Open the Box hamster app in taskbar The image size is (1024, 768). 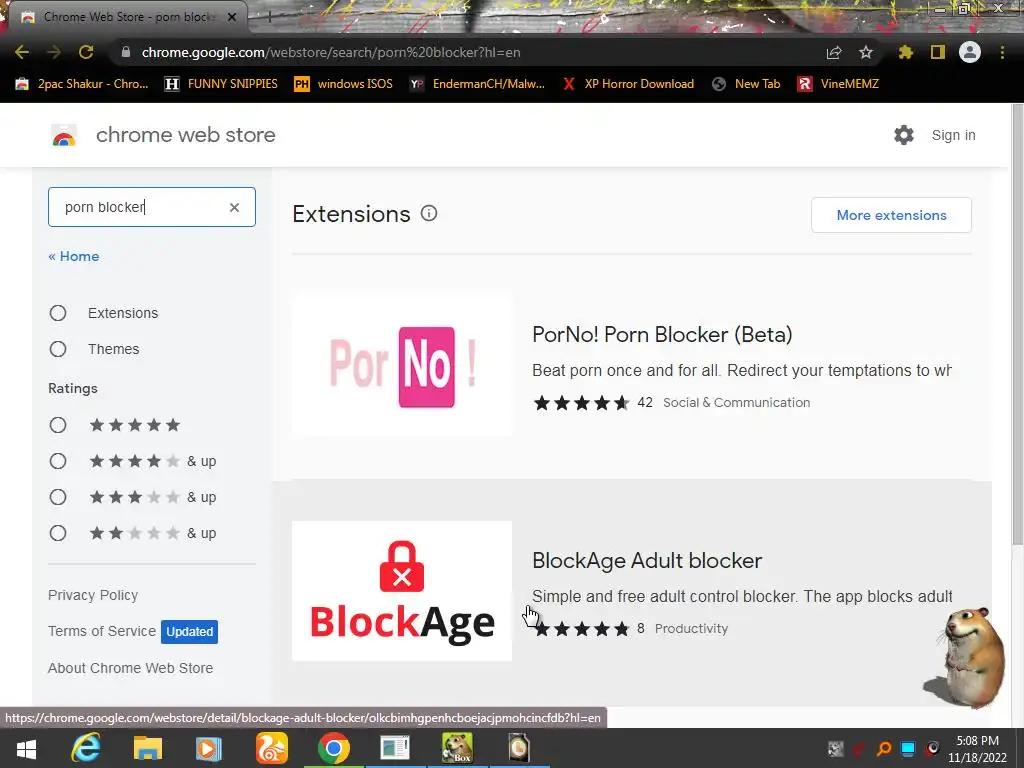(x=457, y=748)
